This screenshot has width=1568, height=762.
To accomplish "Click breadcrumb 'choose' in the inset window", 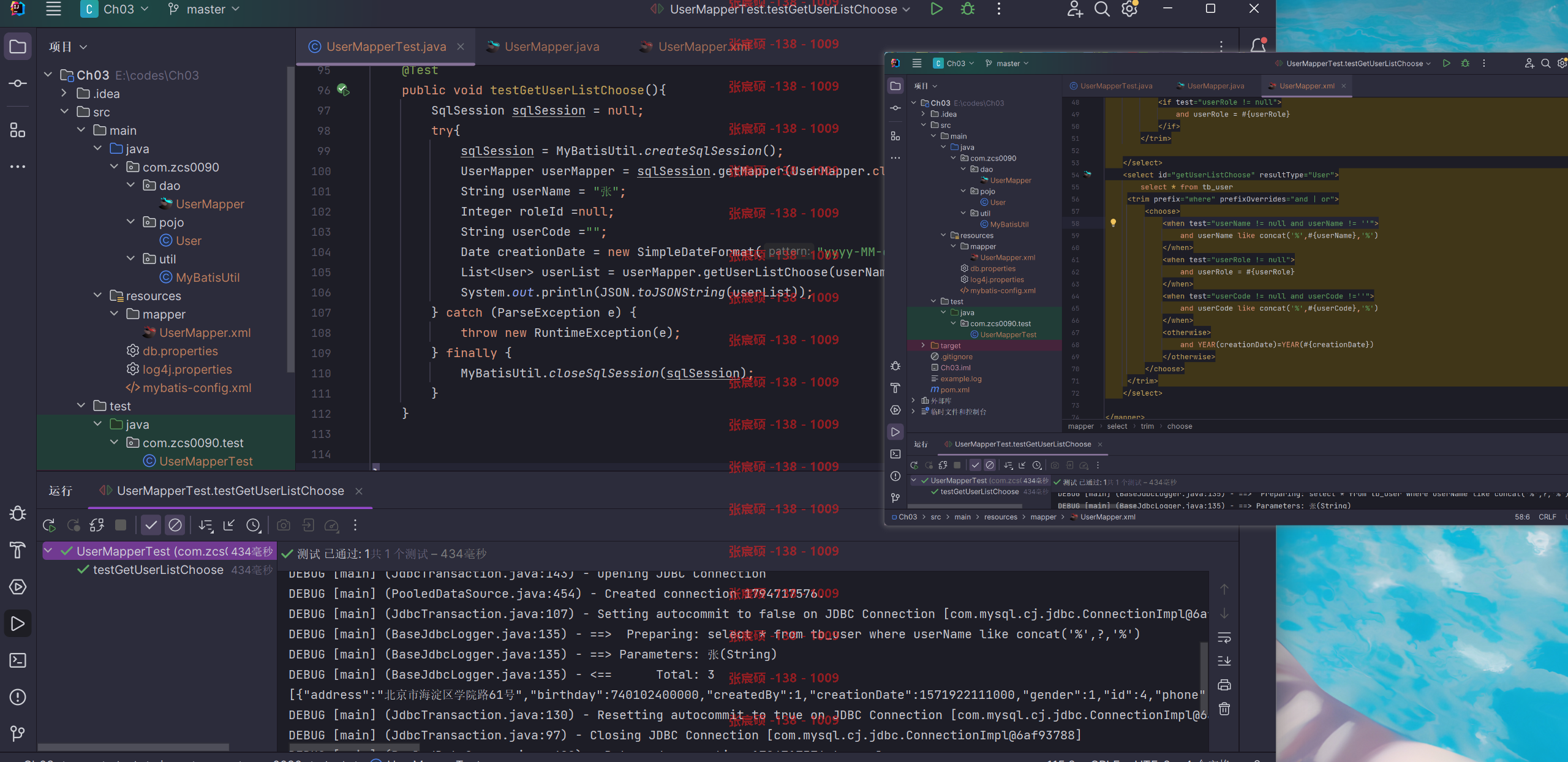I will coord(1180,426).
